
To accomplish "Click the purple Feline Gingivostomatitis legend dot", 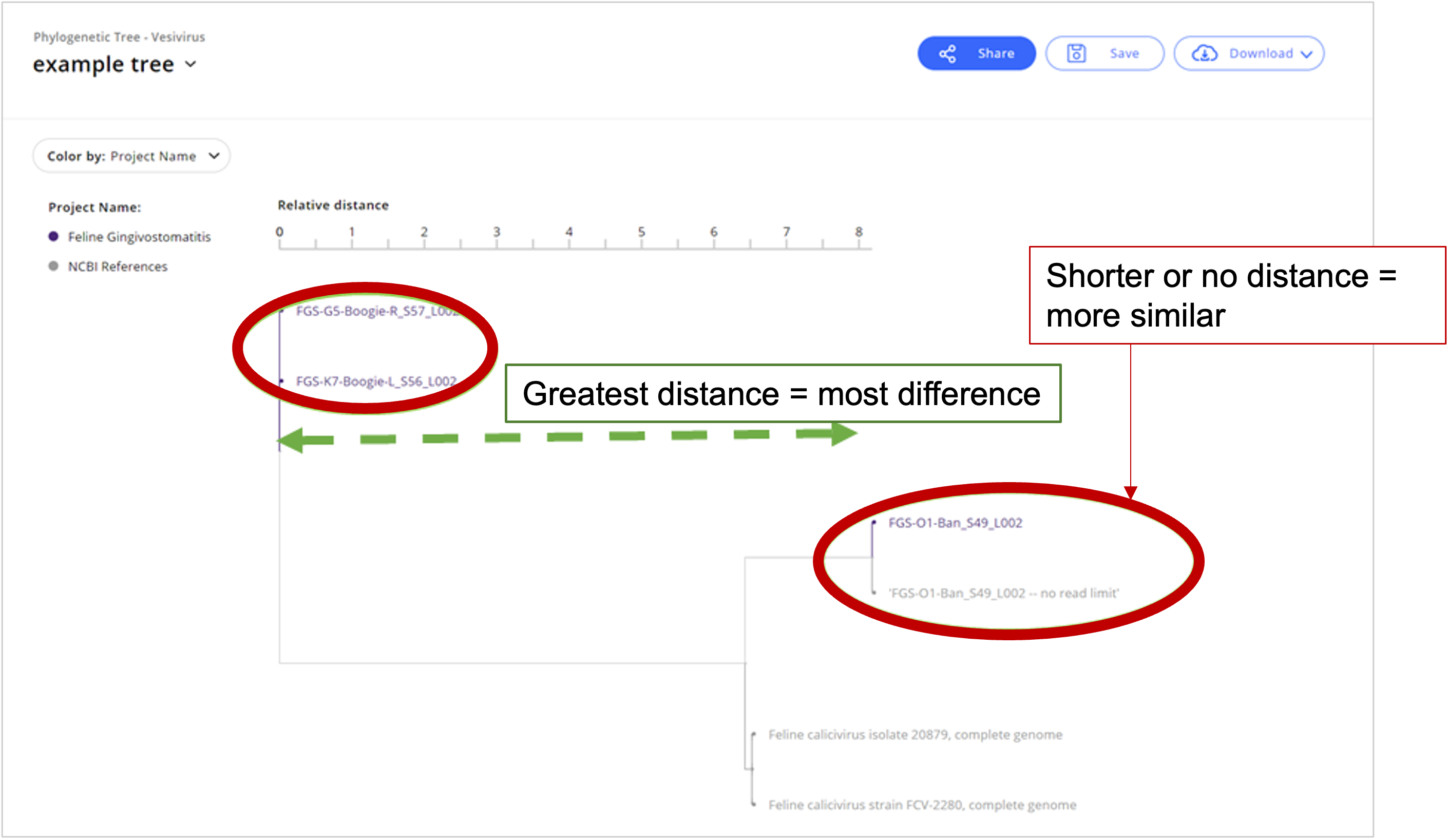I will pos(53,237).
